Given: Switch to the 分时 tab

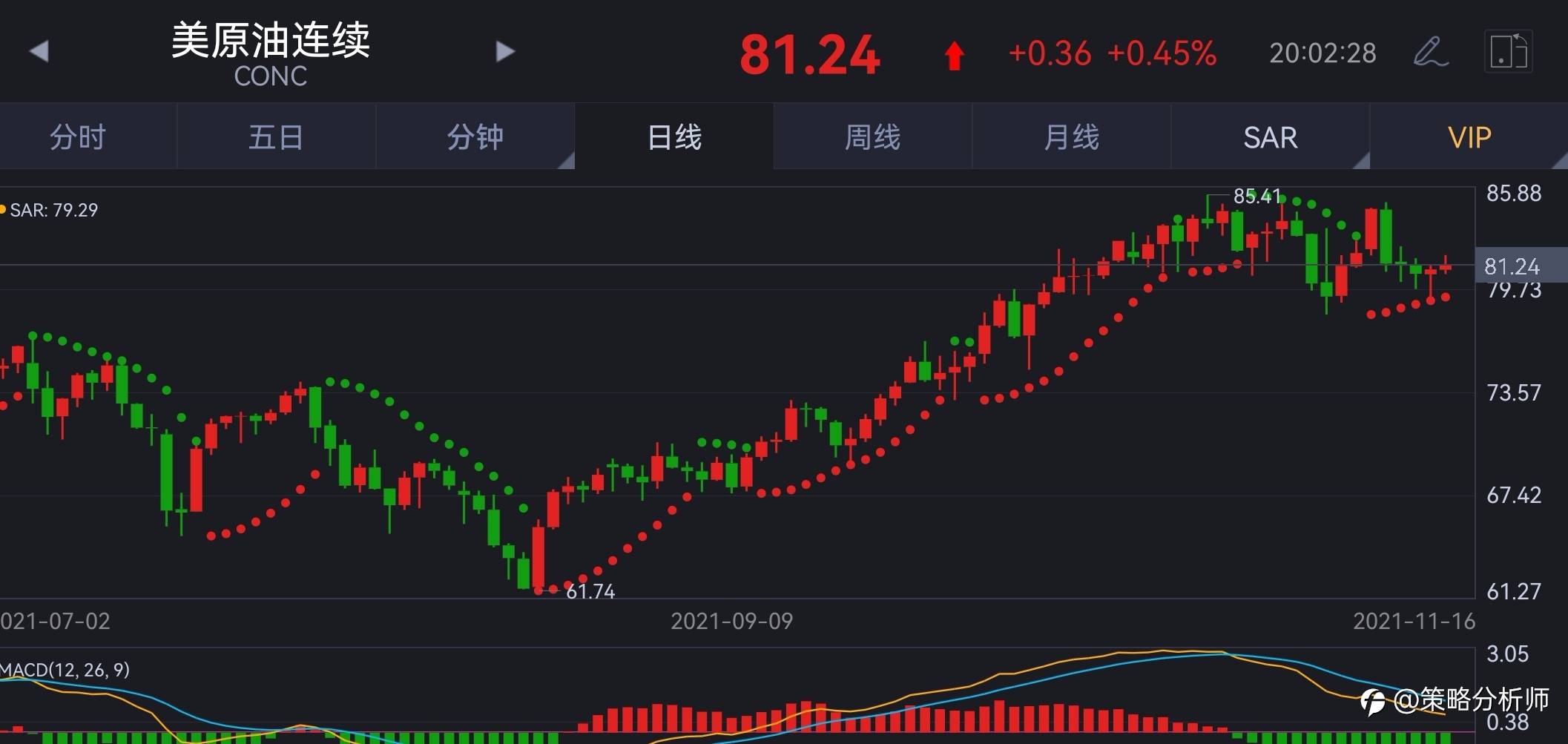Looking at the screenshot, I should point(78,137).
